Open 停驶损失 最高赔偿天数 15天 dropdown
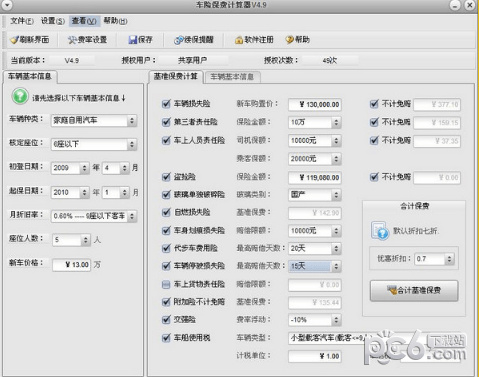Image resolution: width=479 pixels, height=377 pixels. pos(315,266)
